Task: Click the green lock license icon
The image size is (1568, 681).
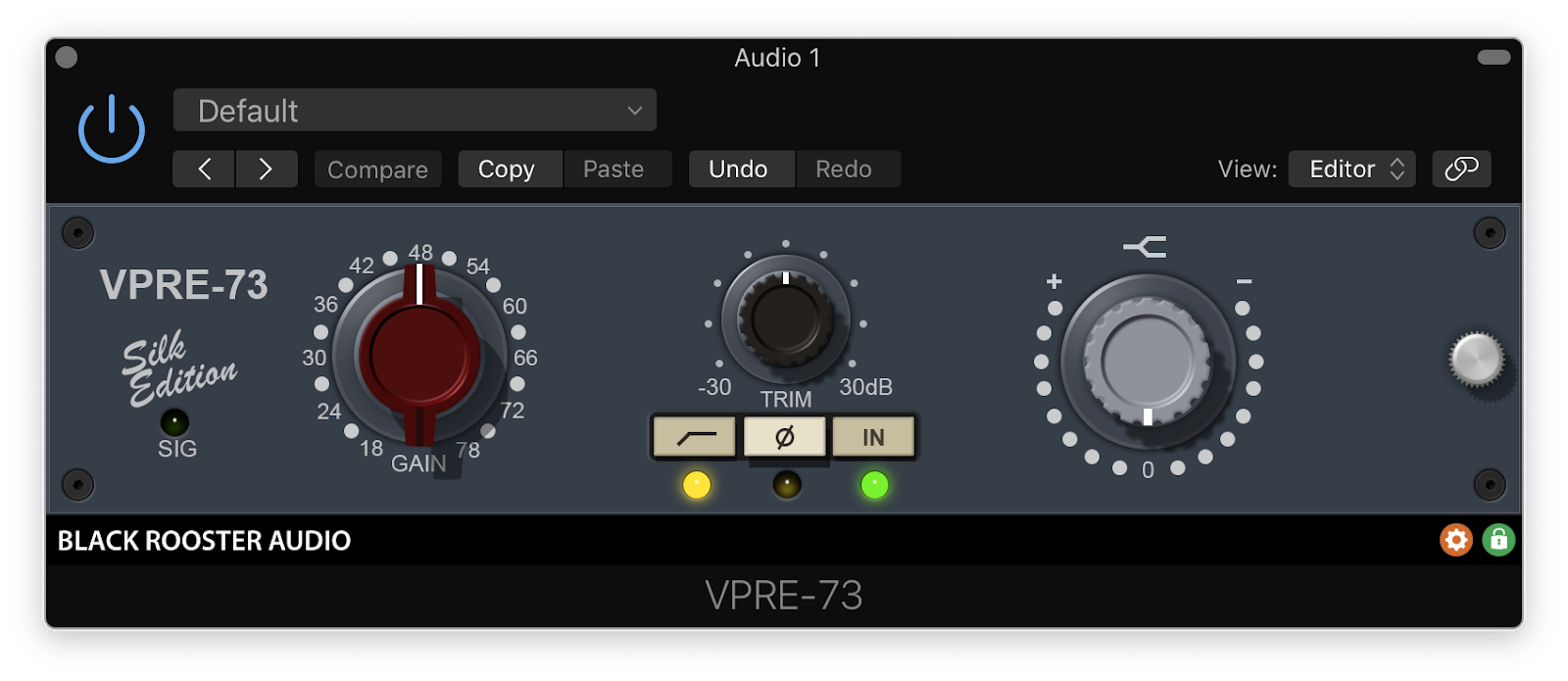Action: click(x=1498, y=540)
